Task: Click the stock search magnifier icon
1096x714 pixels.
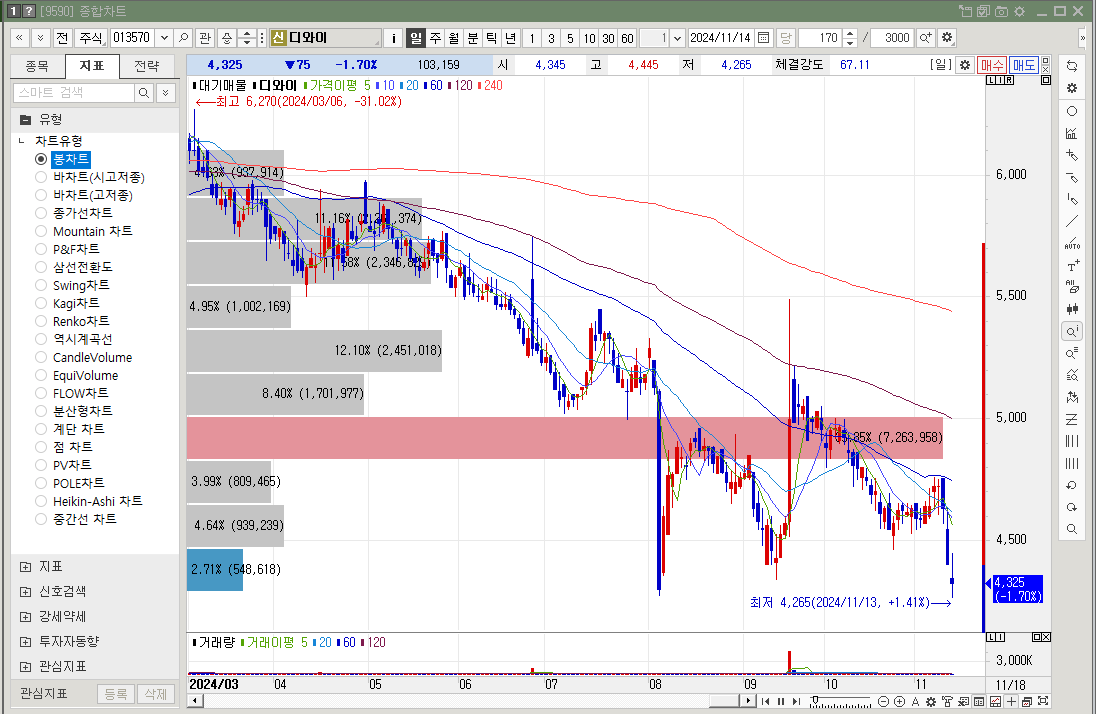Action: [184, 38]
